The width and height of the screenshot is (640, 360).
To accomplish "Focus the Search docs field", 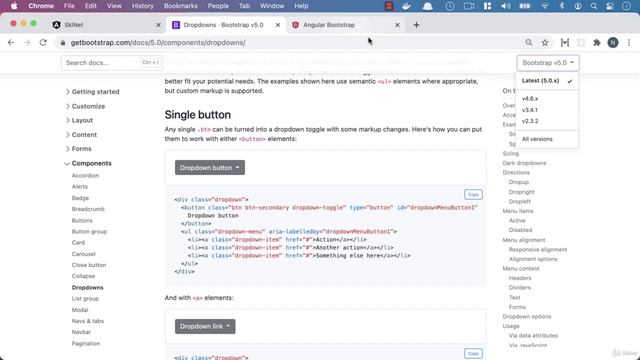I will [111, 62].
